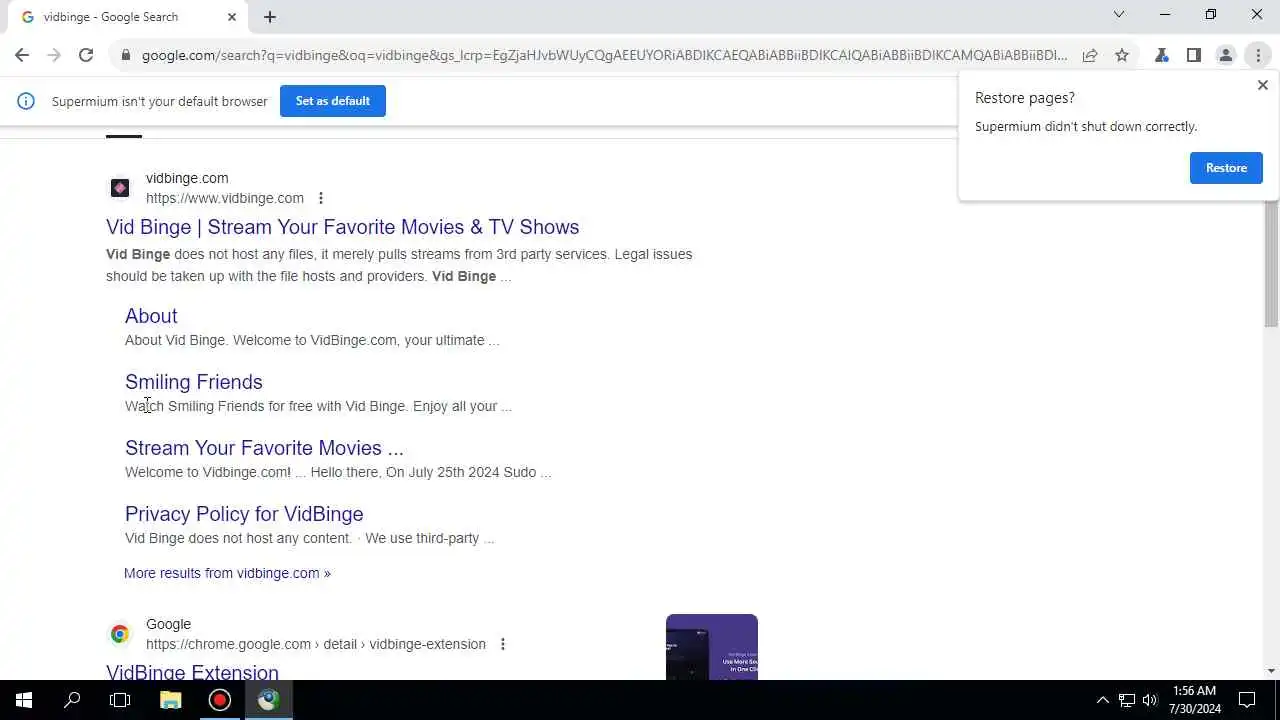View site information lock icon
This screenshot has width=1280, height=720.
point(125,55)
